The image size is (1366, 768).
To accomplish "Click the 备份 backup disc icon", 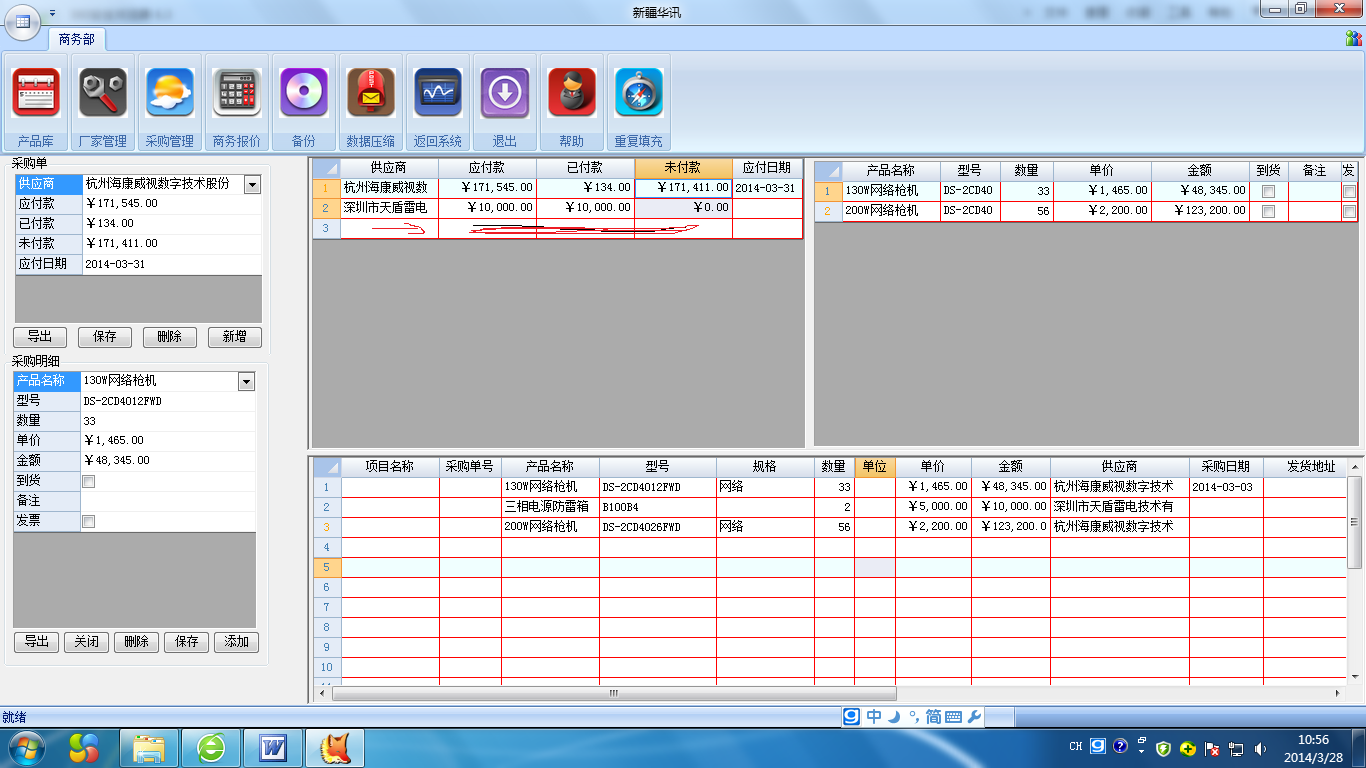I will (304, 94).
